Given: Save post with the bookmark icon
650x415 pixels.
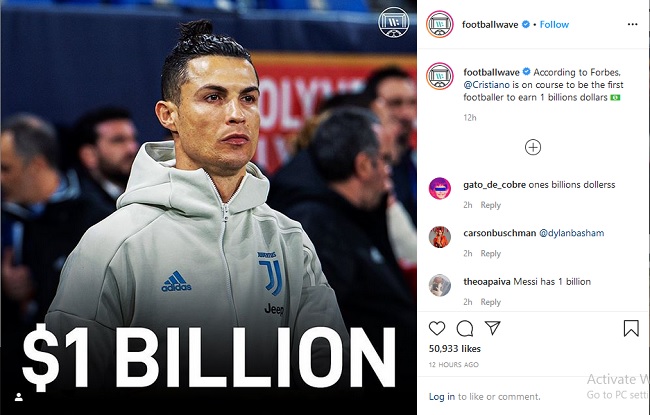Looking at the screenshot, I should (631, 328).
